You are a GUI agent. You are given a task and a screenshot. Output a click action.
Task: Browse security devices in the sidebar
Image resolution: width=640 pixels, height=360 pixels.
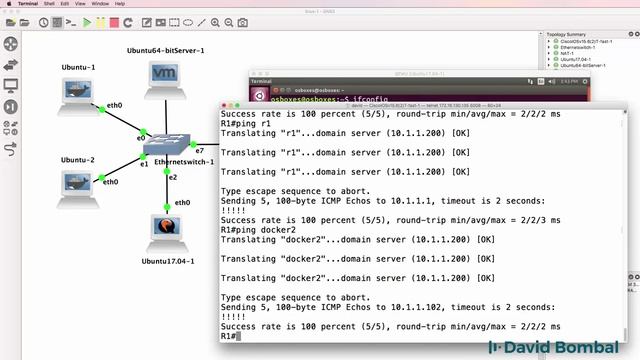point(11,107)
